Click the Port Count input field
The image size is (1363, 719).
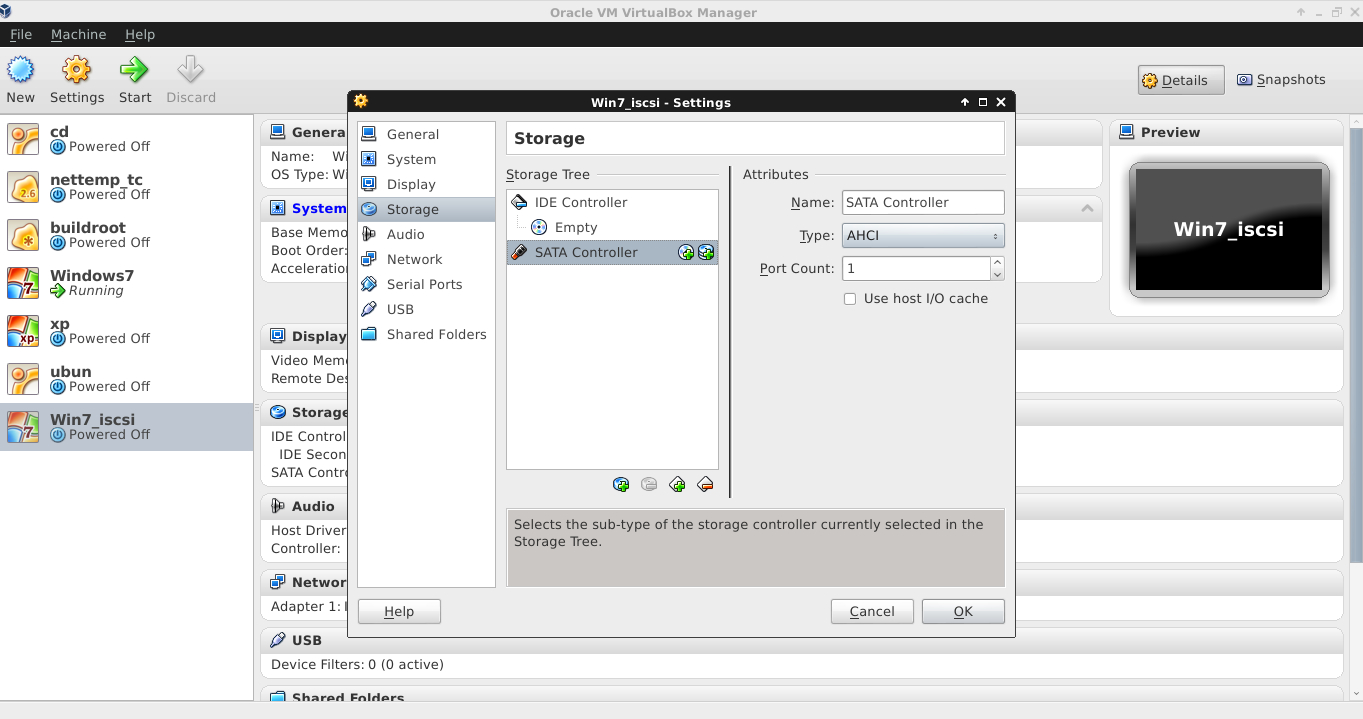916,269
